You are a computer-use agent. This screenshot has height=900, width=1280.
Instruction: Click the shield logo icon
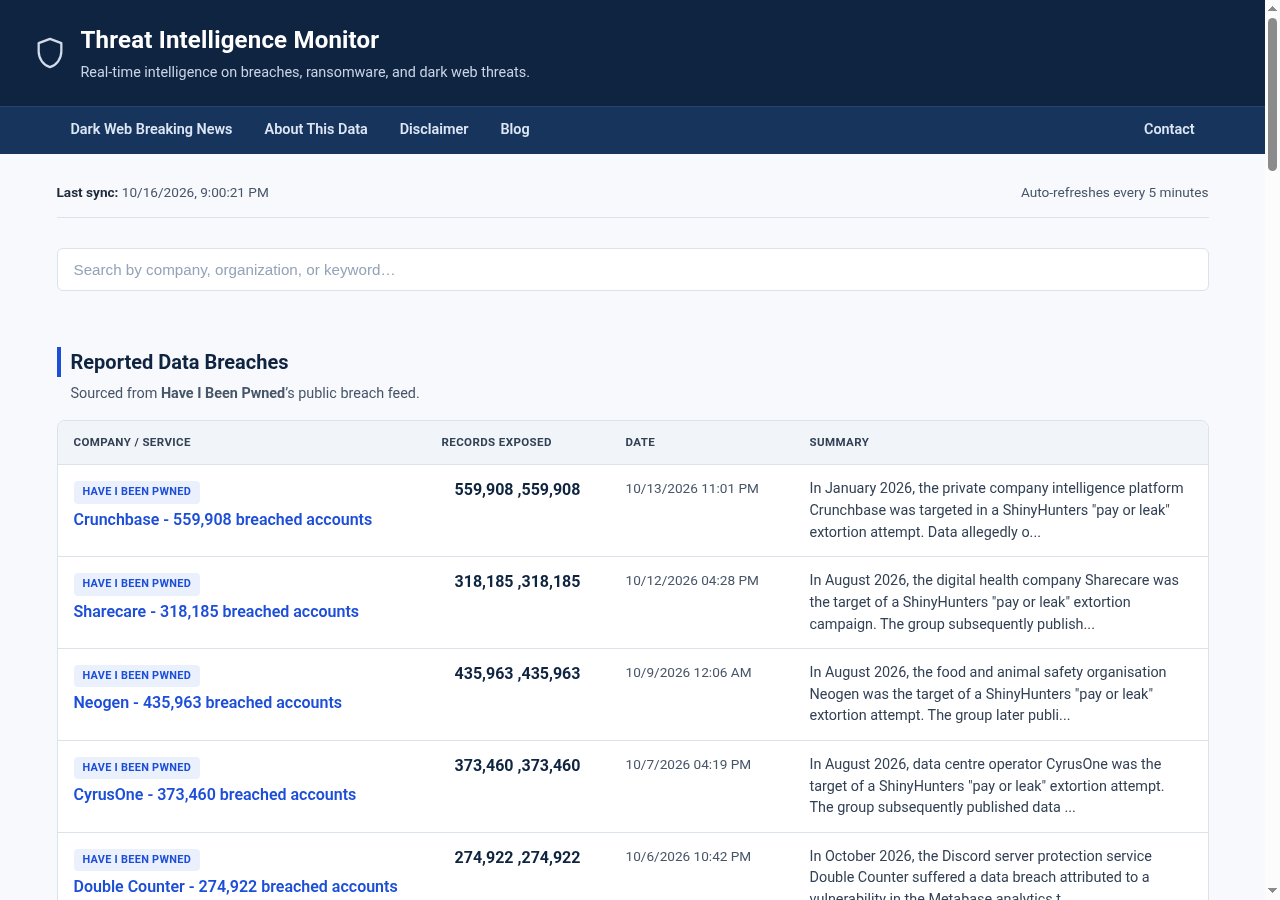click(x=50, y=53)
